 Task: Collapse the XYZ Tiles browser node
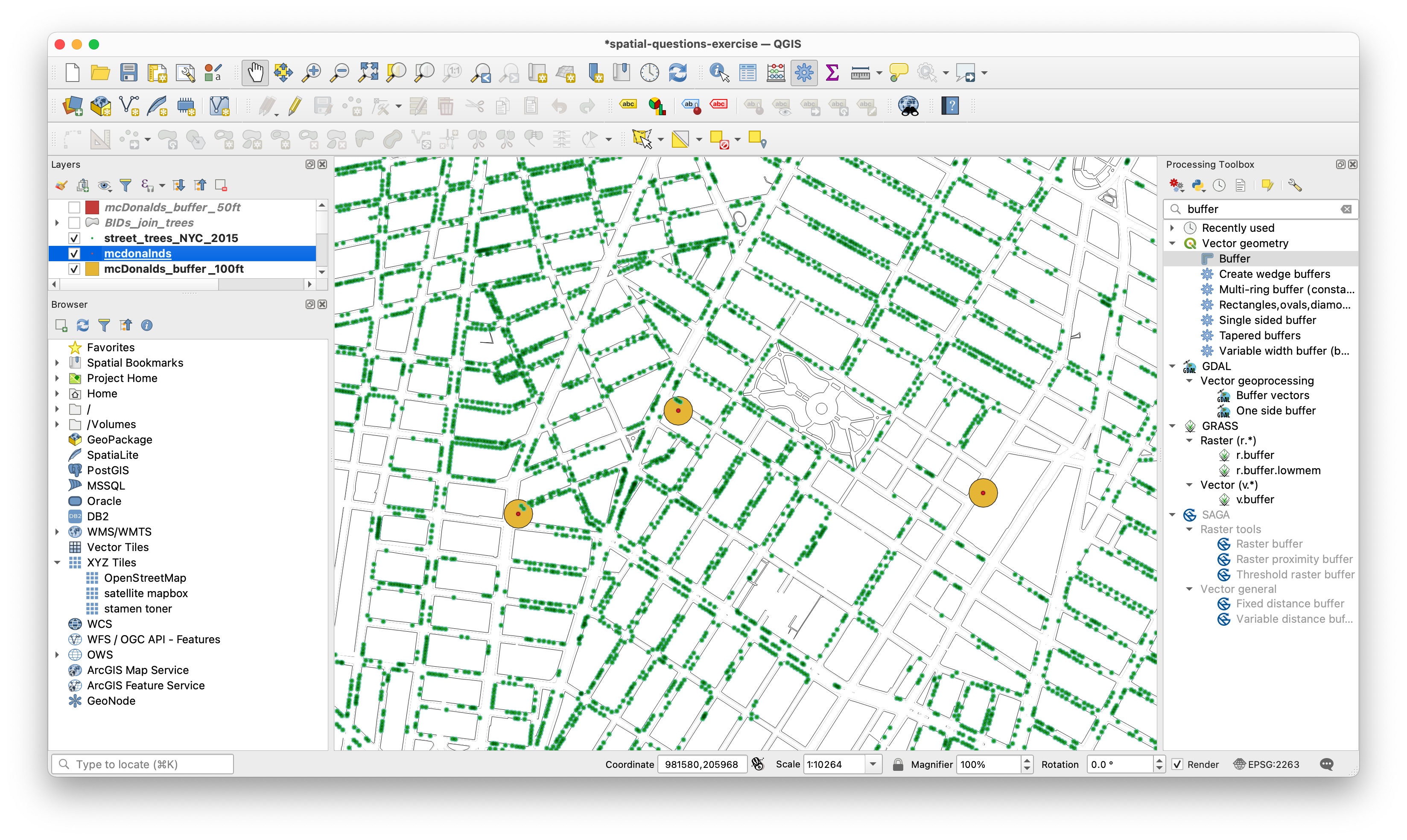pos(57,563)
